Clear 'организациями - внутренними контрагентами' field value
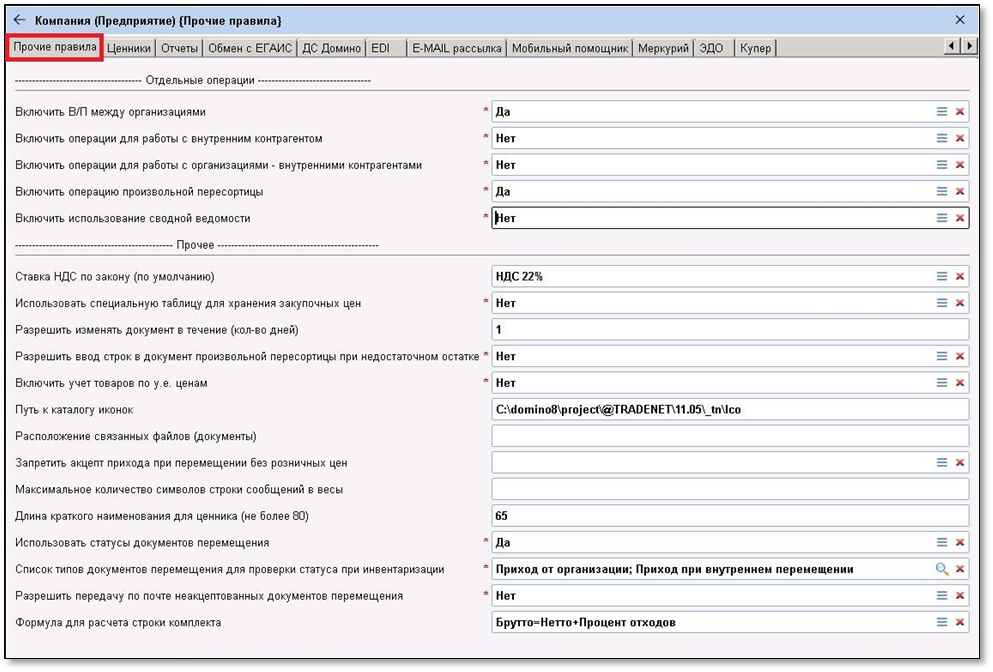This screenshot has width=993, height=672. tap(959, 165)
